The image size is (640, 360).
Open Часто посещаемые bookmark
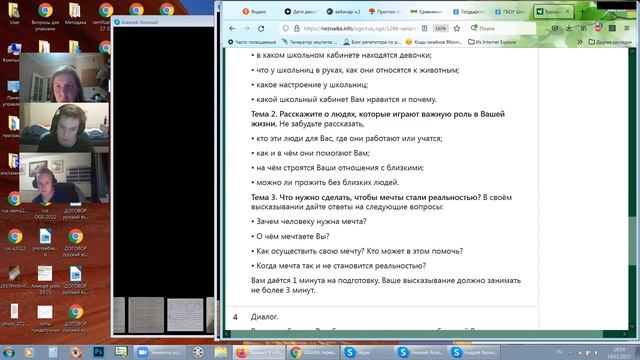coord(252,42)
